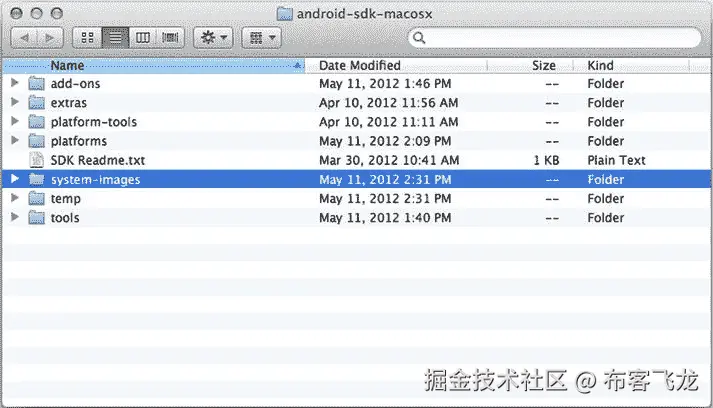Viewport: 713px width, 408px height.
Task: Select the temp folder name
Action: (x=65, y=199)
